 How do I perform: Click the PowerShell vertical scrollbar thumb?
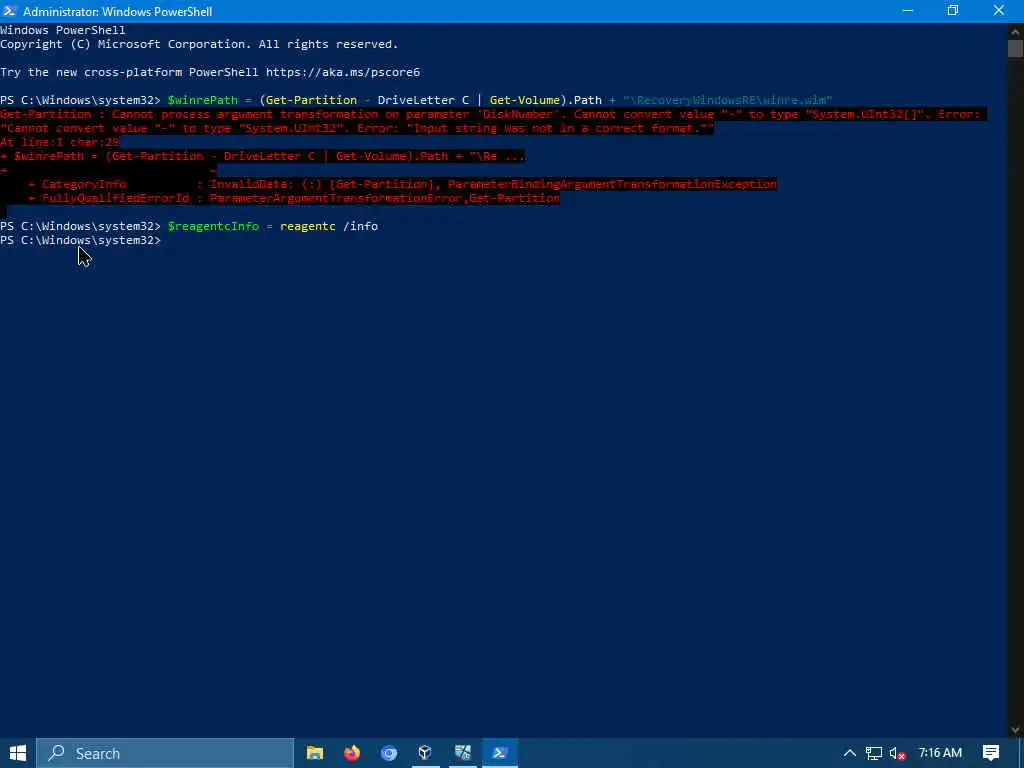(x=1015, y=48)
